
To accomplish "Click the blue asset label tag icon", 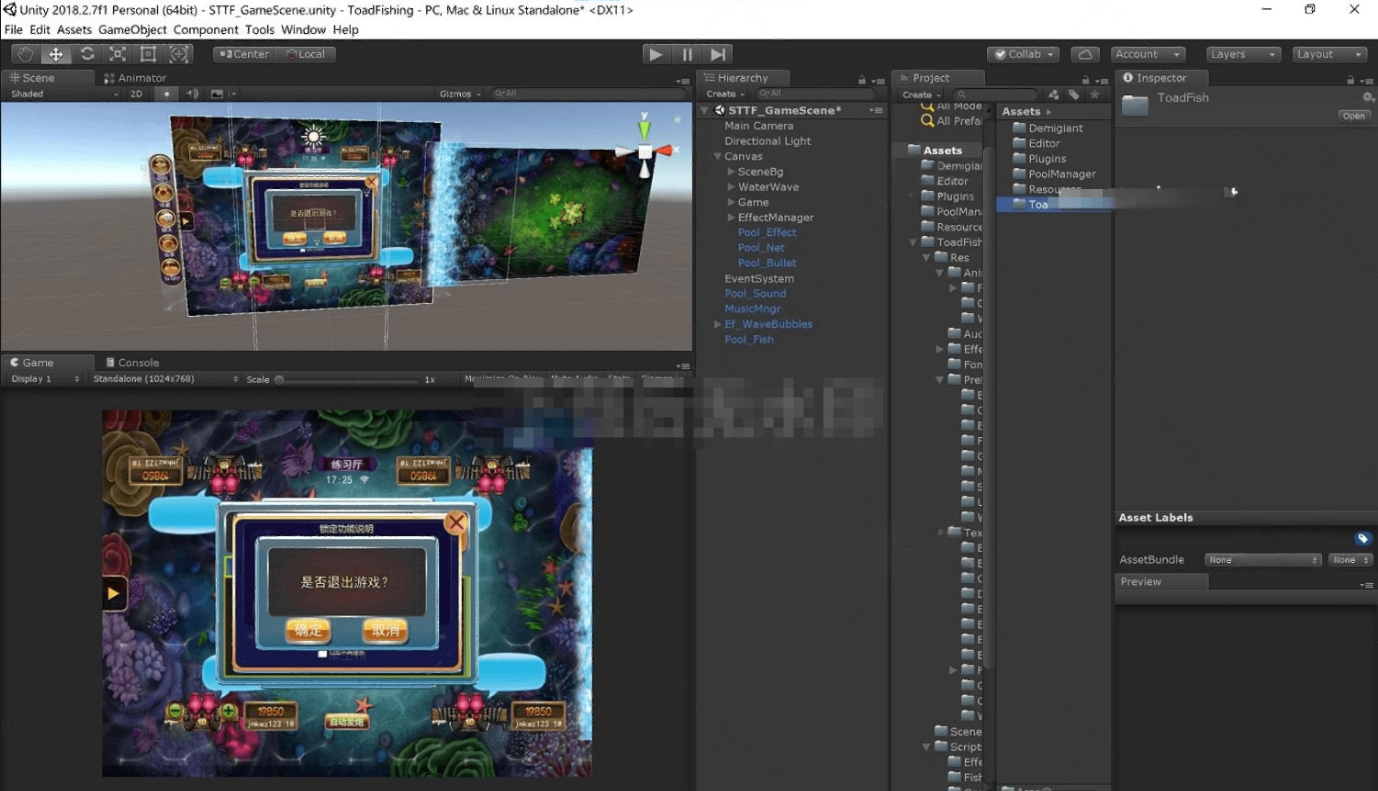I will [1362, 539].
